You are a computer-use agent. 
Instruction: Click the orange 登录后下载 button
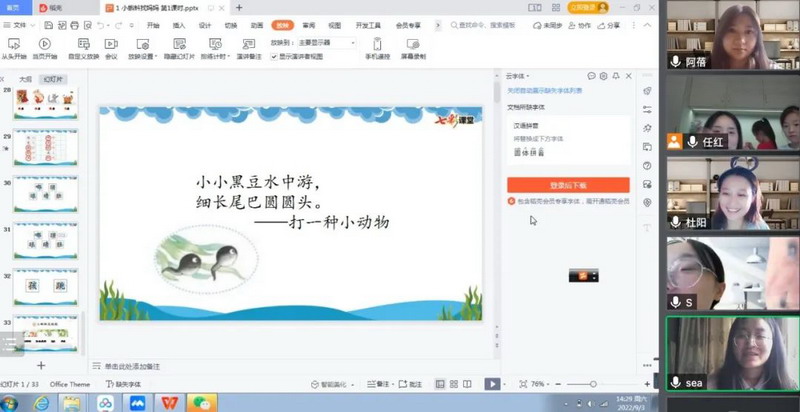568,185
